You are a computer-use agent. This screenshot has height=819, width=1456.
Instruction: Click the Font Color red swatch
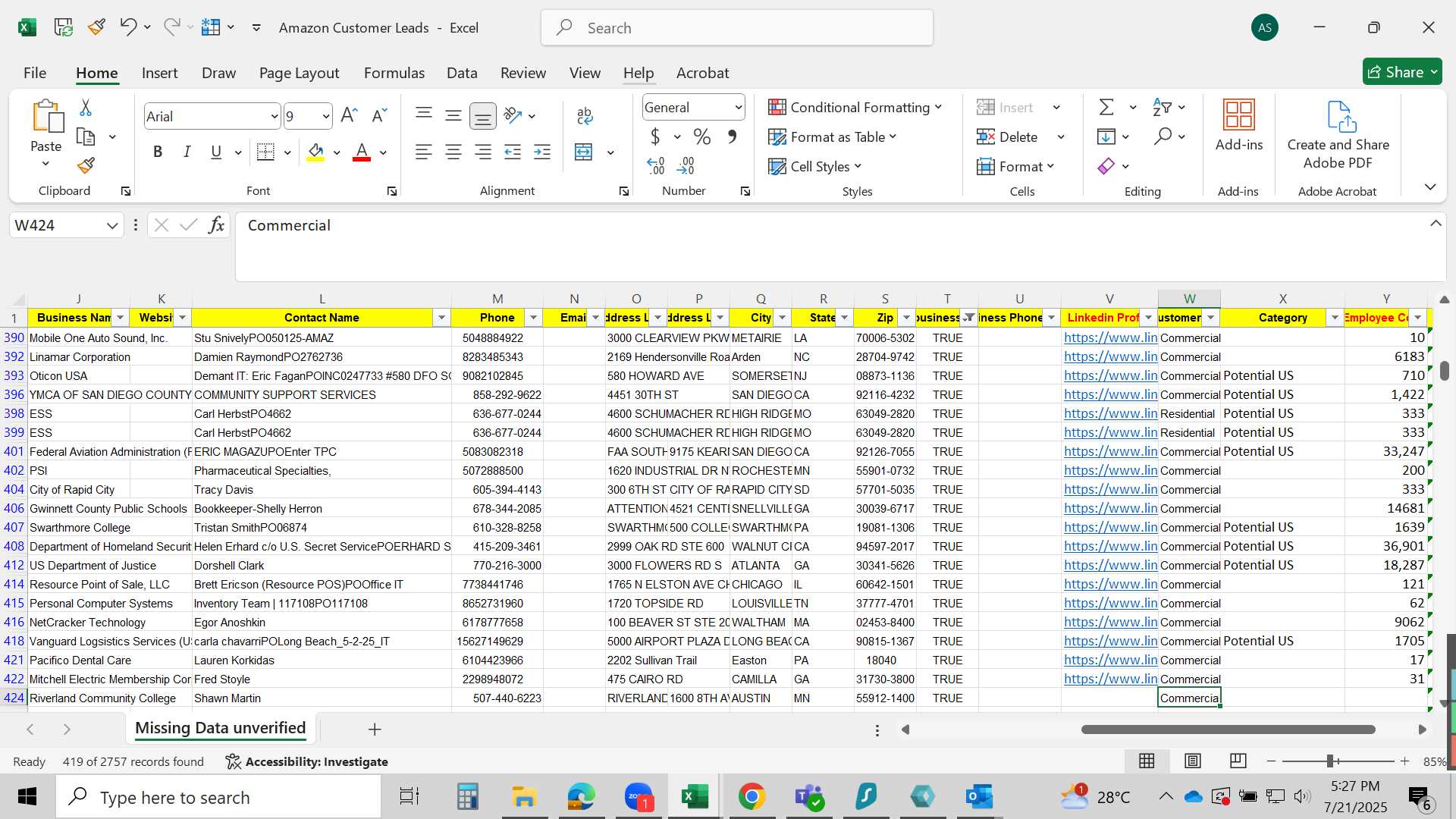(x=362, y=152)
